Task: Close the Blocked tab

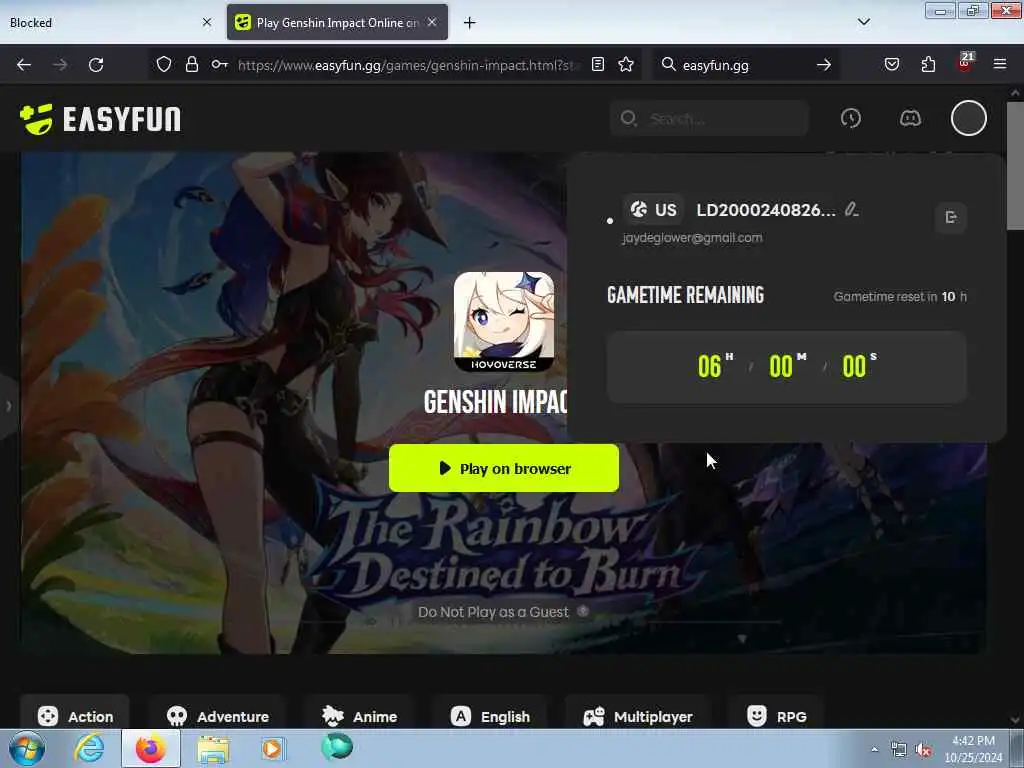Action: 207,22
